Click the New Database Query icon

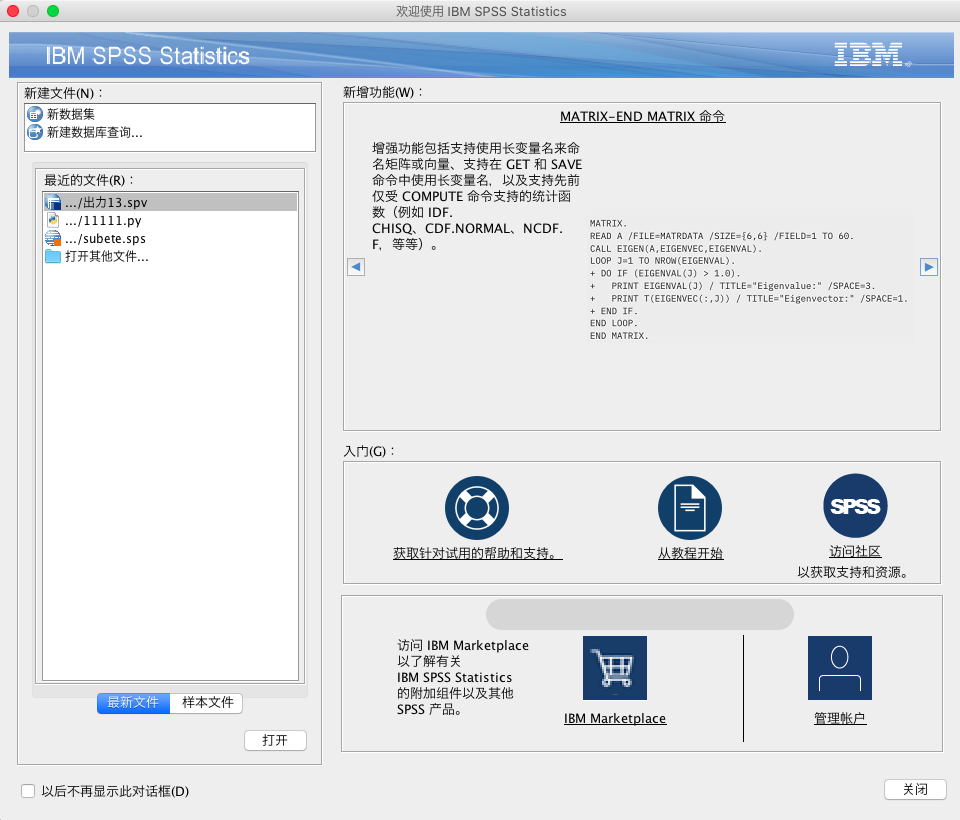tap(35, 132)
